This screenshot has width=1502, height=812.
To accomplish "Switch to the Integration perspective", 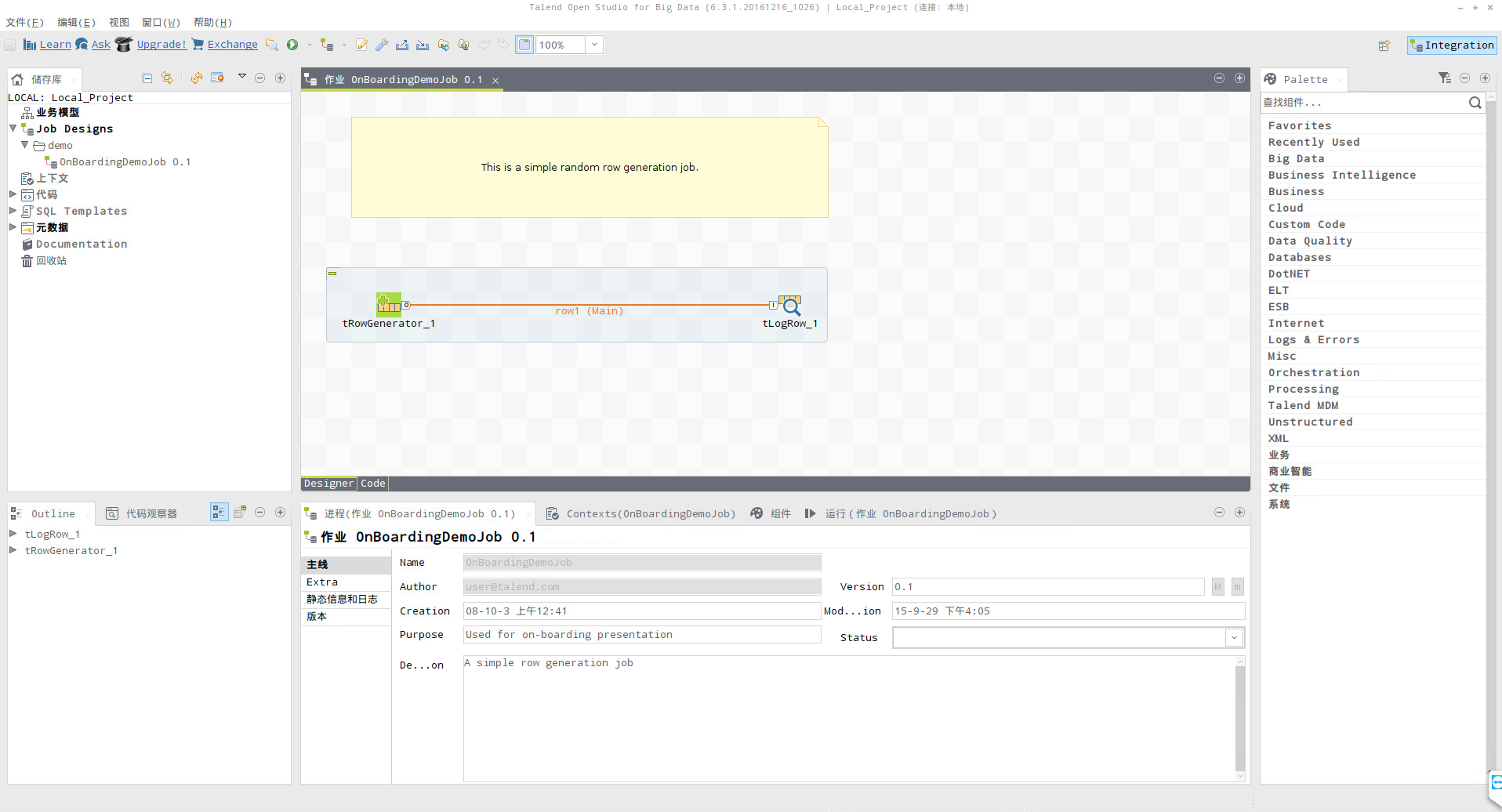I will (1452, 45).
